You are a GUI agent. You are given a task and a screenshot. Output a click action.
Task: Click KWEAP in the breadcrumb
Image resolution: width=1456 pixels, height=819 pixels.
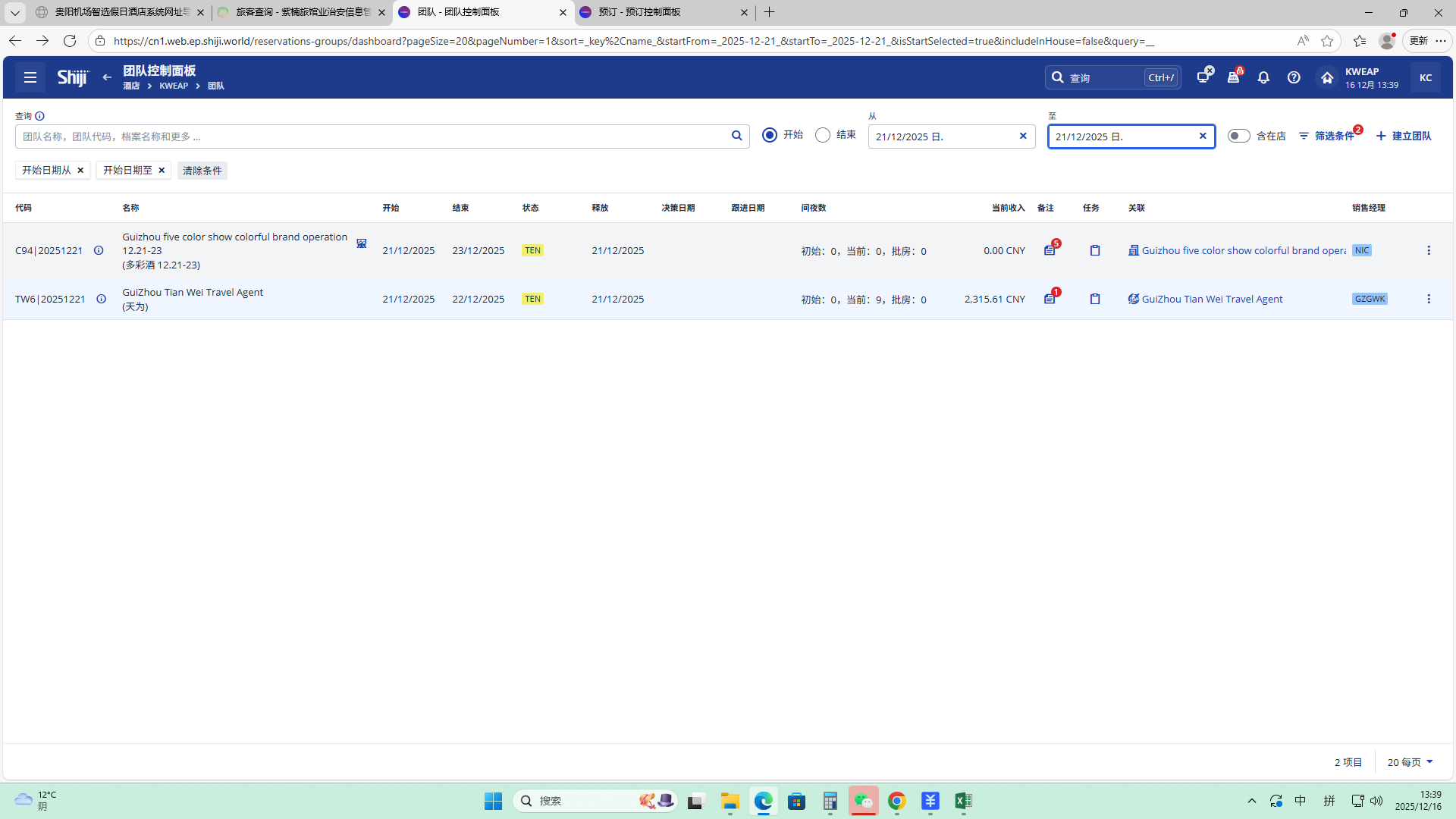(174, 86)
